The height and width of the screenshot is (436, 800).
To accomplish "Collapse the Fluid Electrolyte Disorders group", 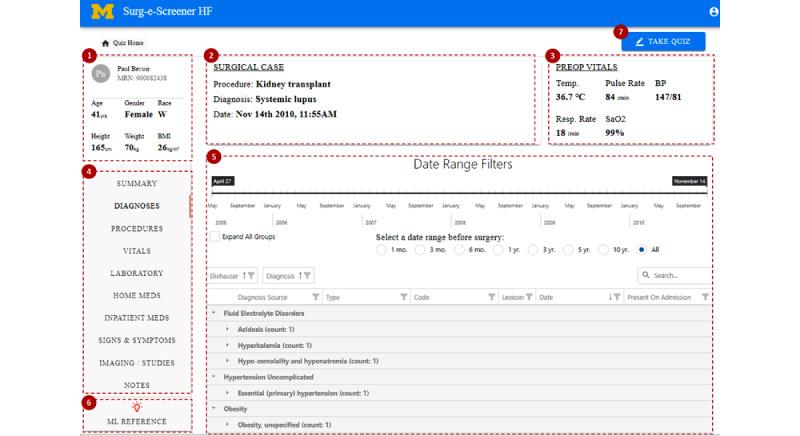I will coord(214,313).
